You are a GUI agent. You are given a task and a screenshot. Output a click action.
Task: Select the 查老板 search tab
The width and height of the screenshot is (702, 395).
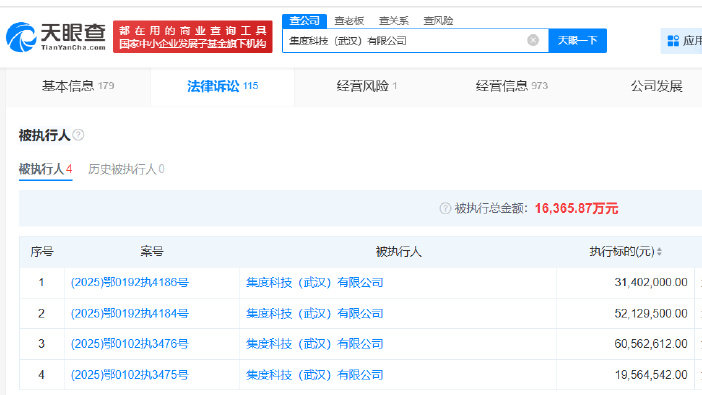tap(349, 21)
